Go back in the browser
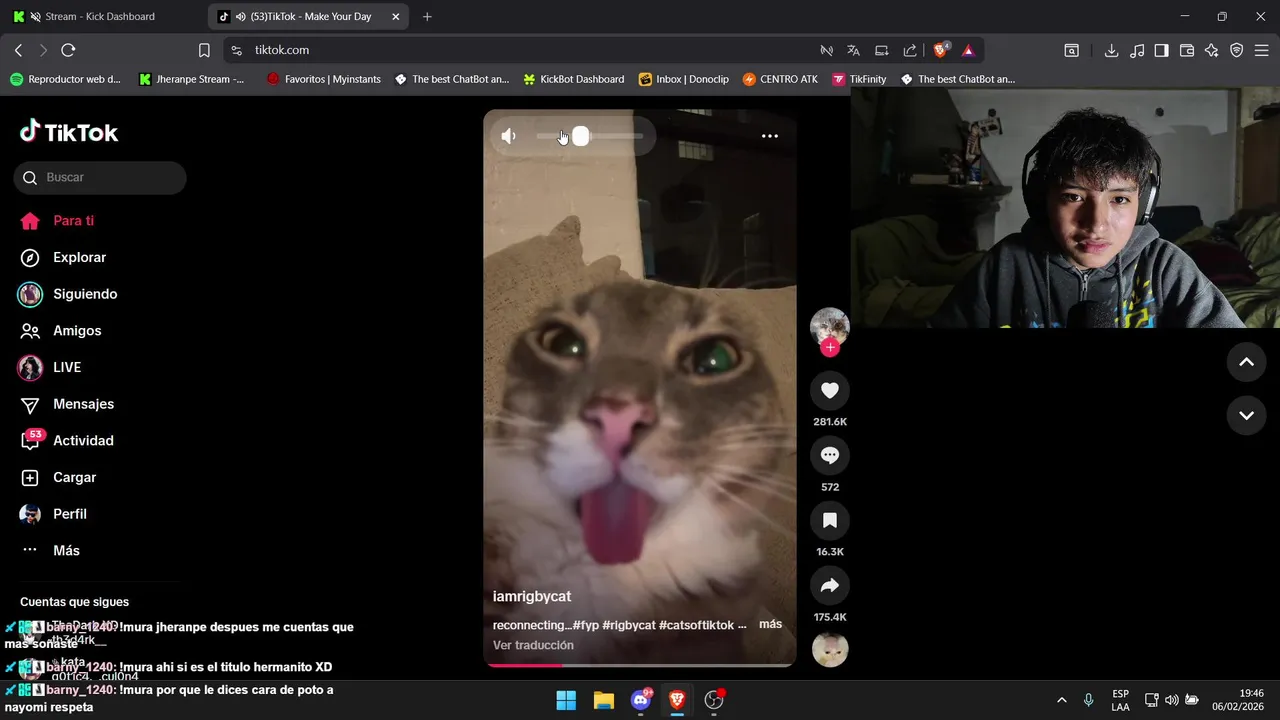 [x=18, y=50]
